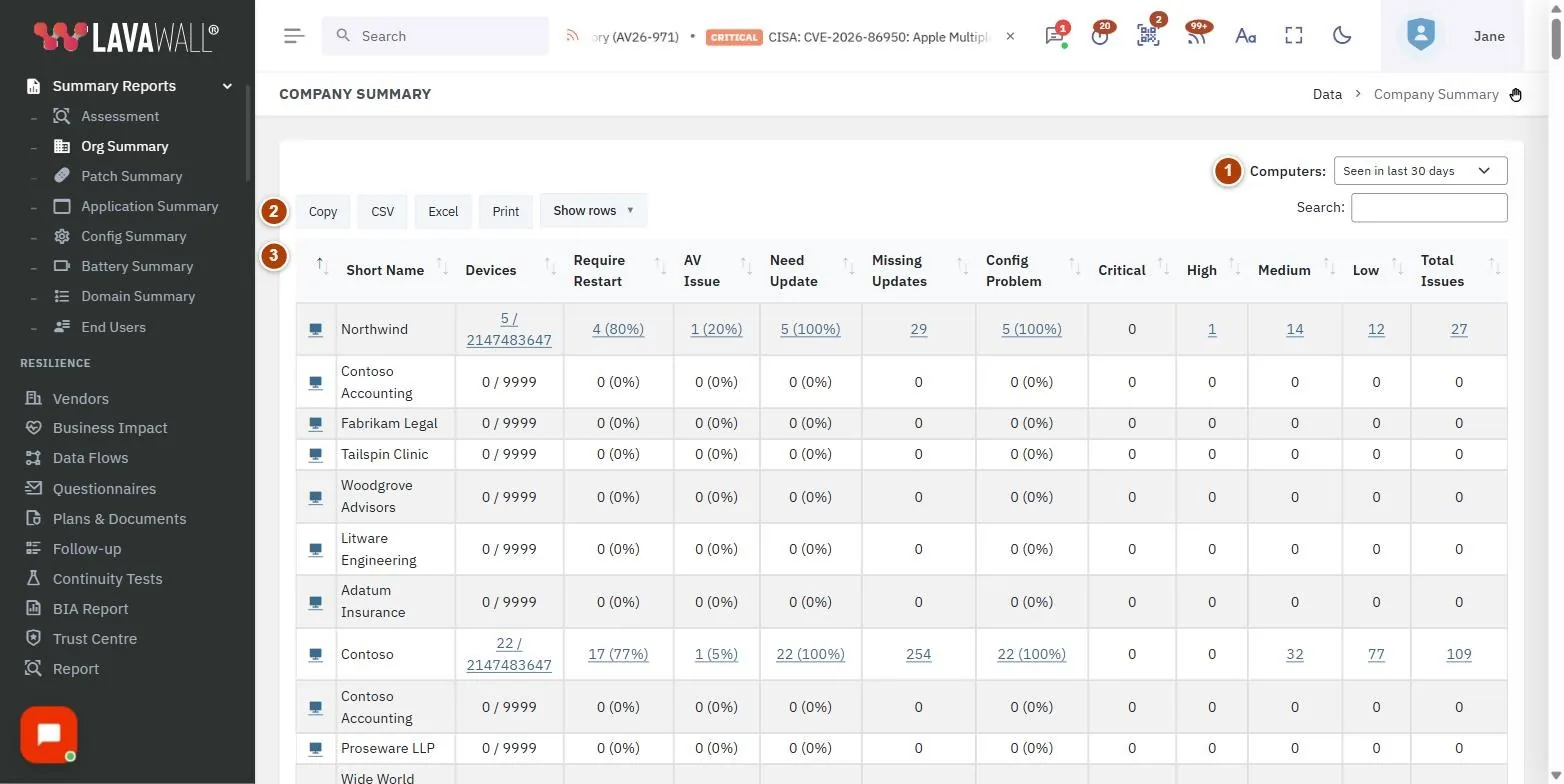This screenshot has height=784, width=1564.
Task: Sort the table by Devices column
Action: click(x=509, y=270)
